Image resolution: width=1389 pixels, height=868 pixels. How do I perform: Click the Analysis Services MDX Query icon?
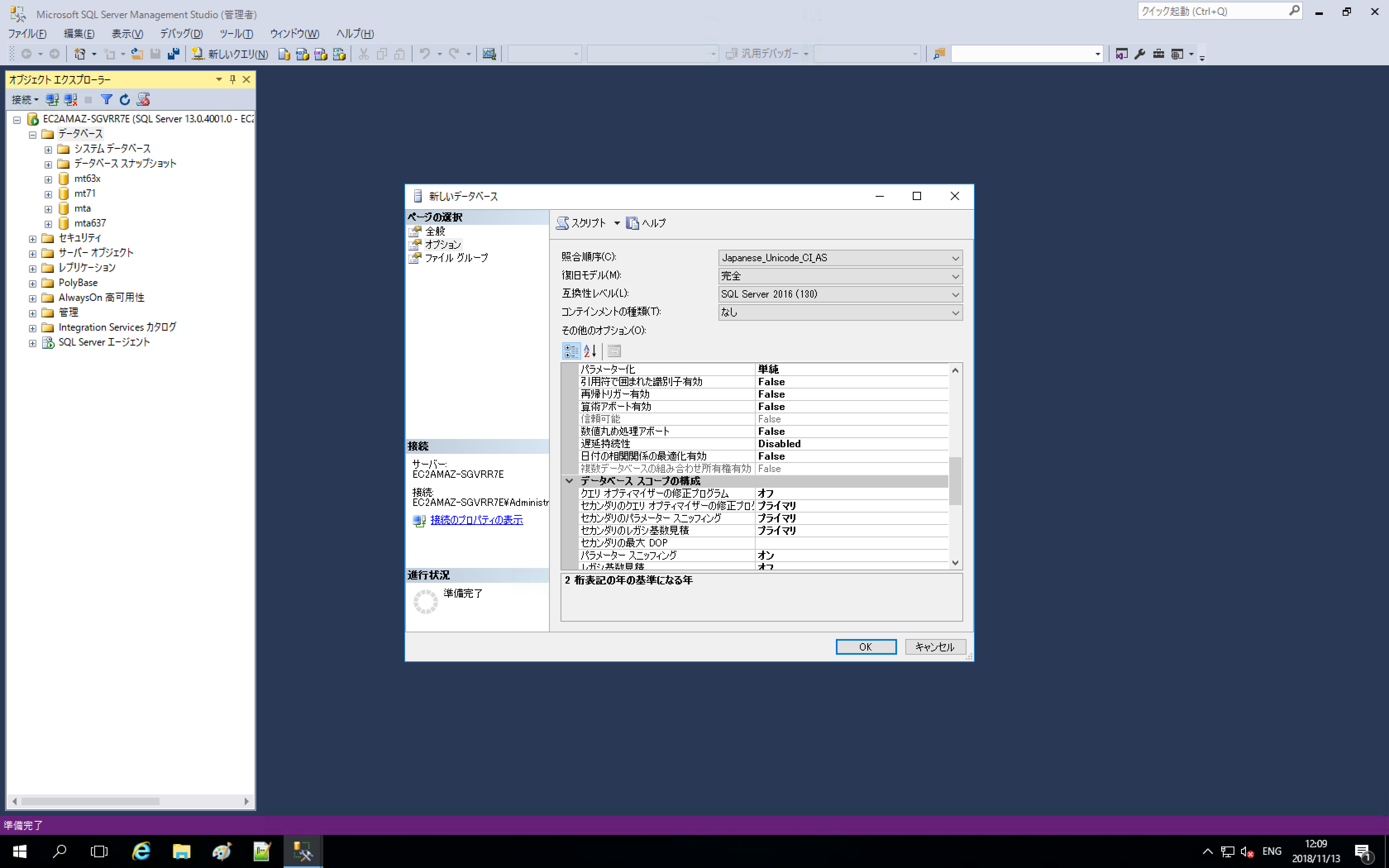(x=302, y=54)
